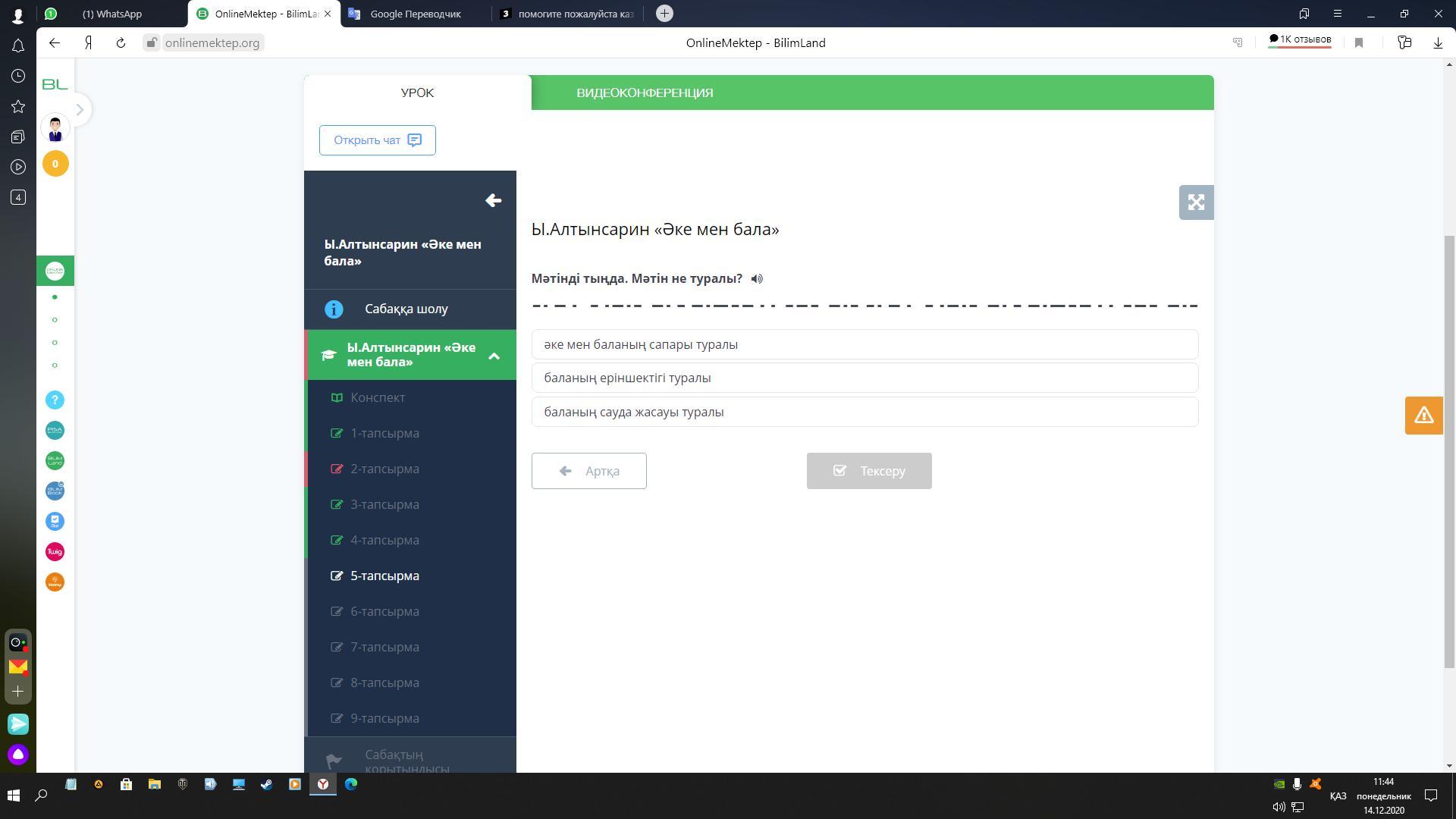The image size is (1456, 819).
Task: Click the Twig pink sidebar icon
Action: tap(55, 551)
